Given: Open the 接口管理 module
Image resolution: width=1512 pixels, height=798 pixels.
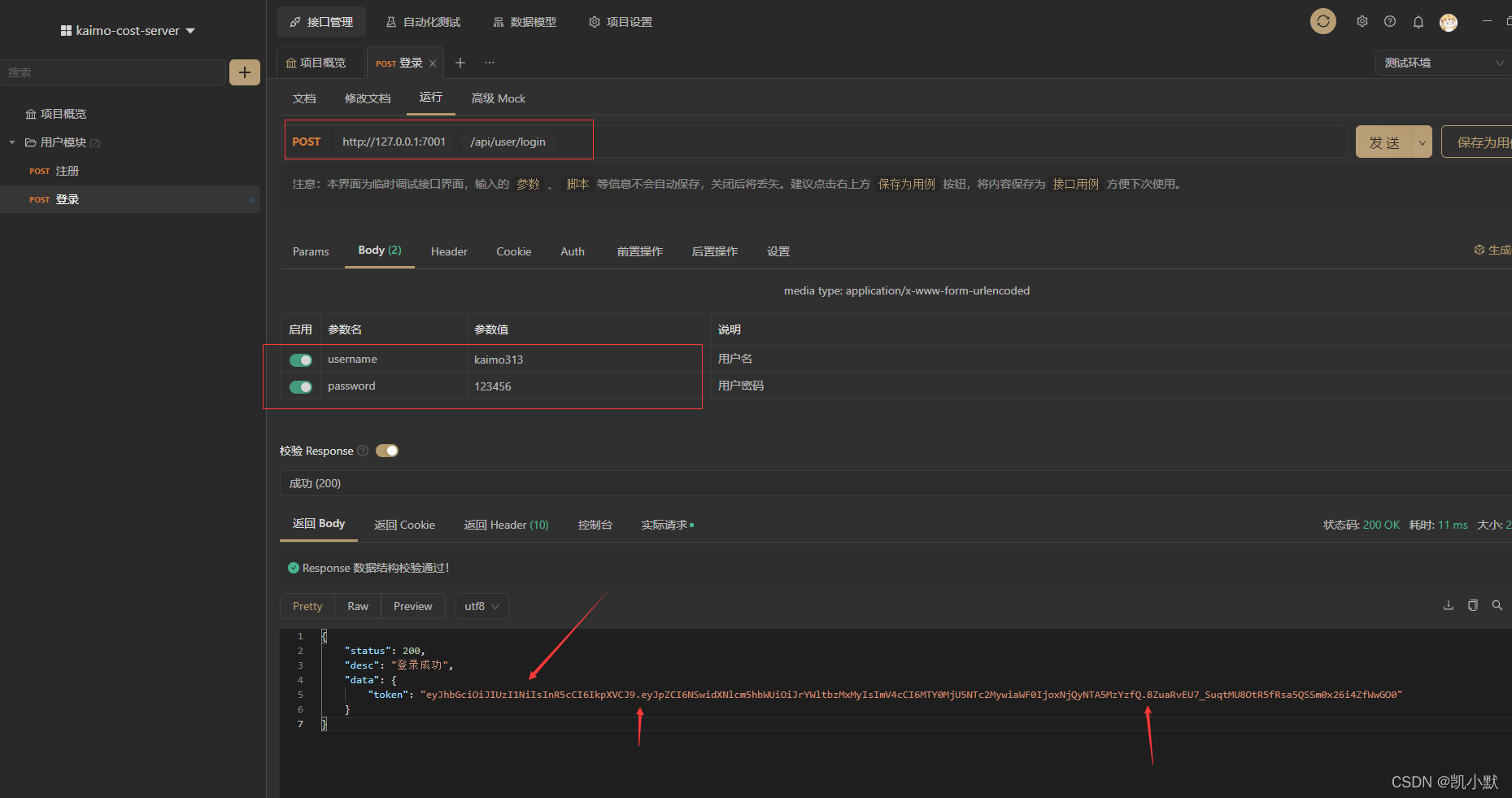Looking at the screenshot, I should pos(321,22).
